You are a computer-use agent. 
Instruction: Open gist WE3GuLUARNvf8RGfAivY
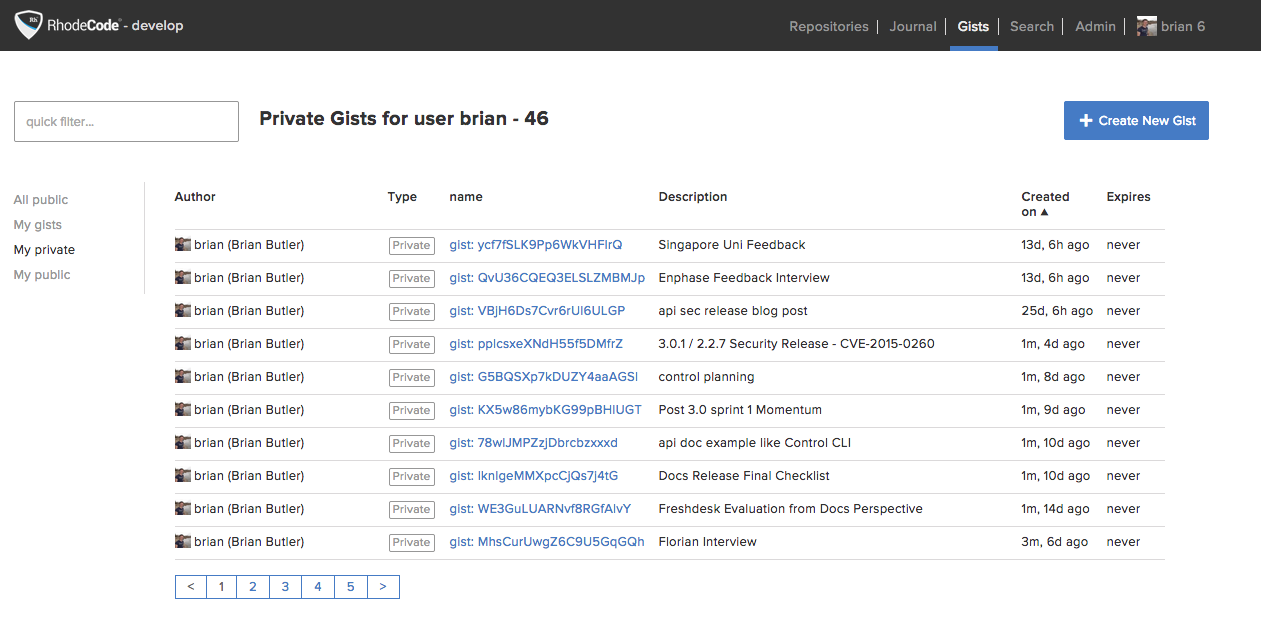[x=540, y=509]
